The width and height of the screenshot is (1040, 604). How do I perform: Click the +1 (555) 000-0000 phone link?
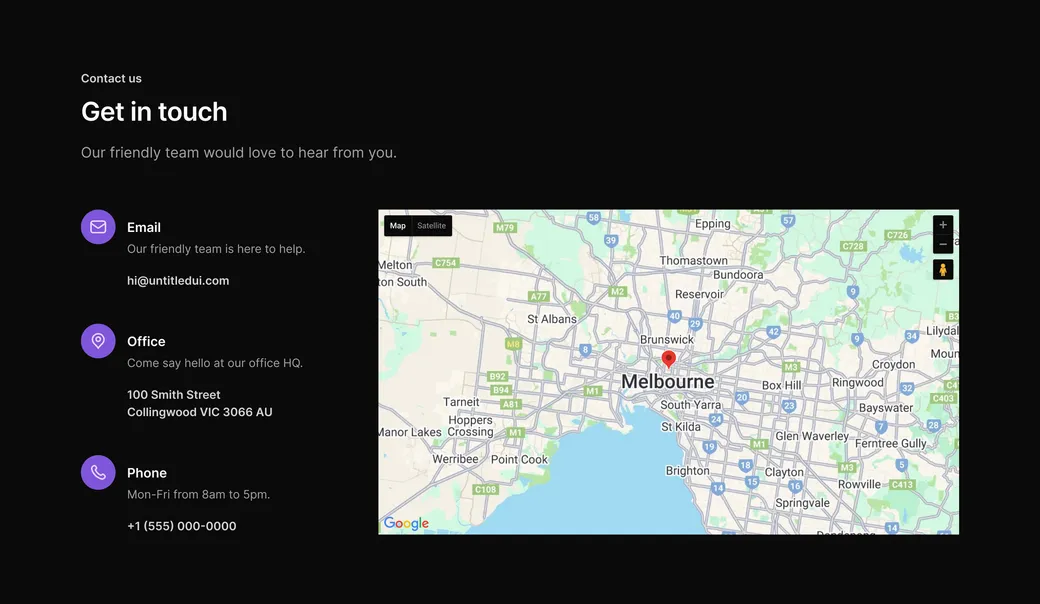coord(181,525)
